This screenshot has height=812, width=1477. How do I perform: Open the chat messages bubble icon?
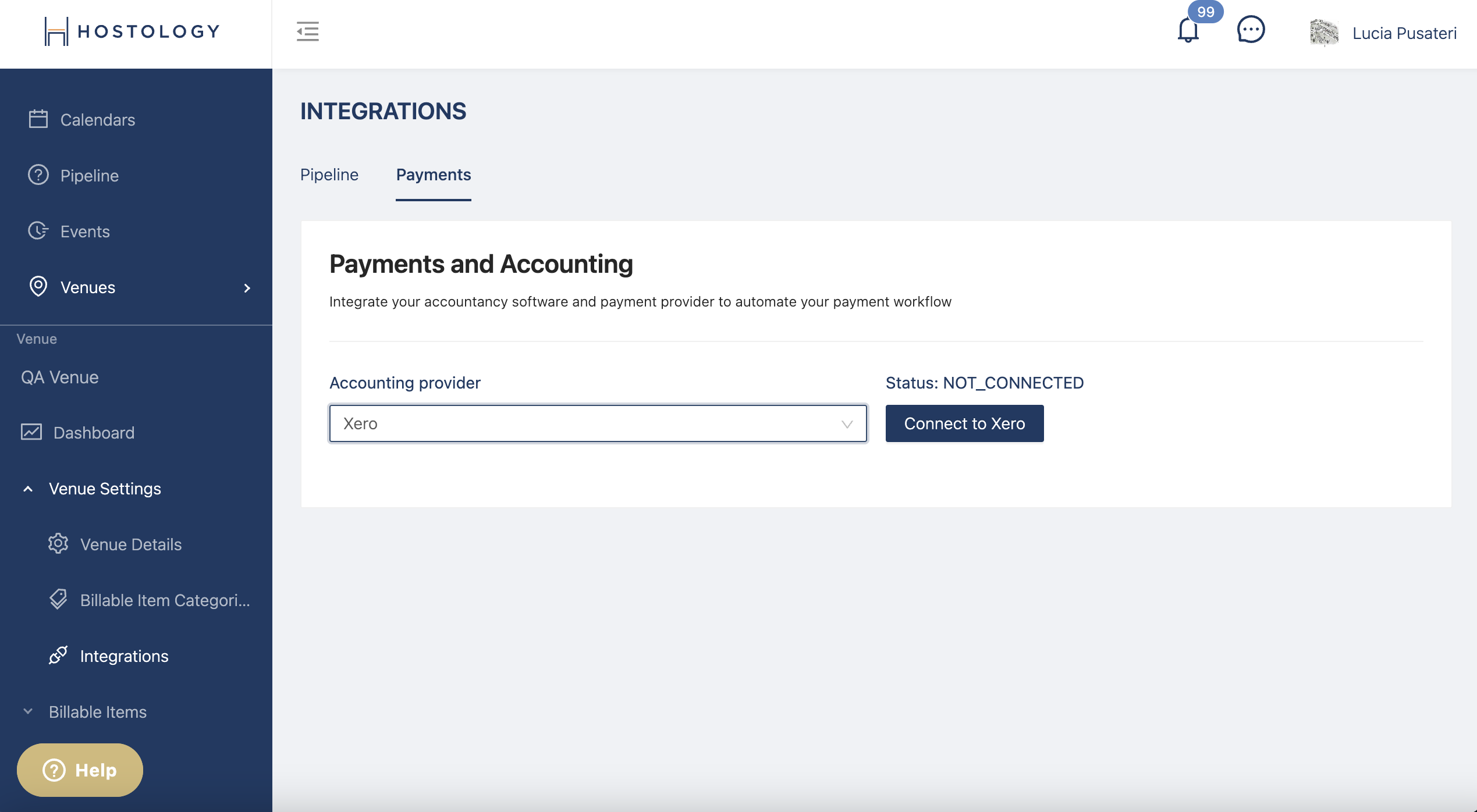1251,30
